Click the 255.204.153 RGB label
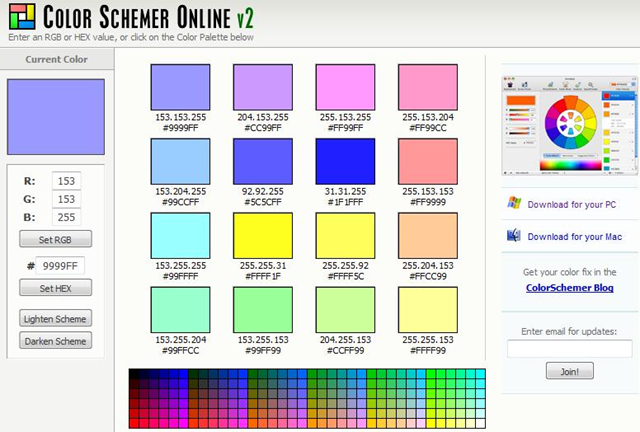The height and width of the screenshot is (432, 640). point(428,266)
